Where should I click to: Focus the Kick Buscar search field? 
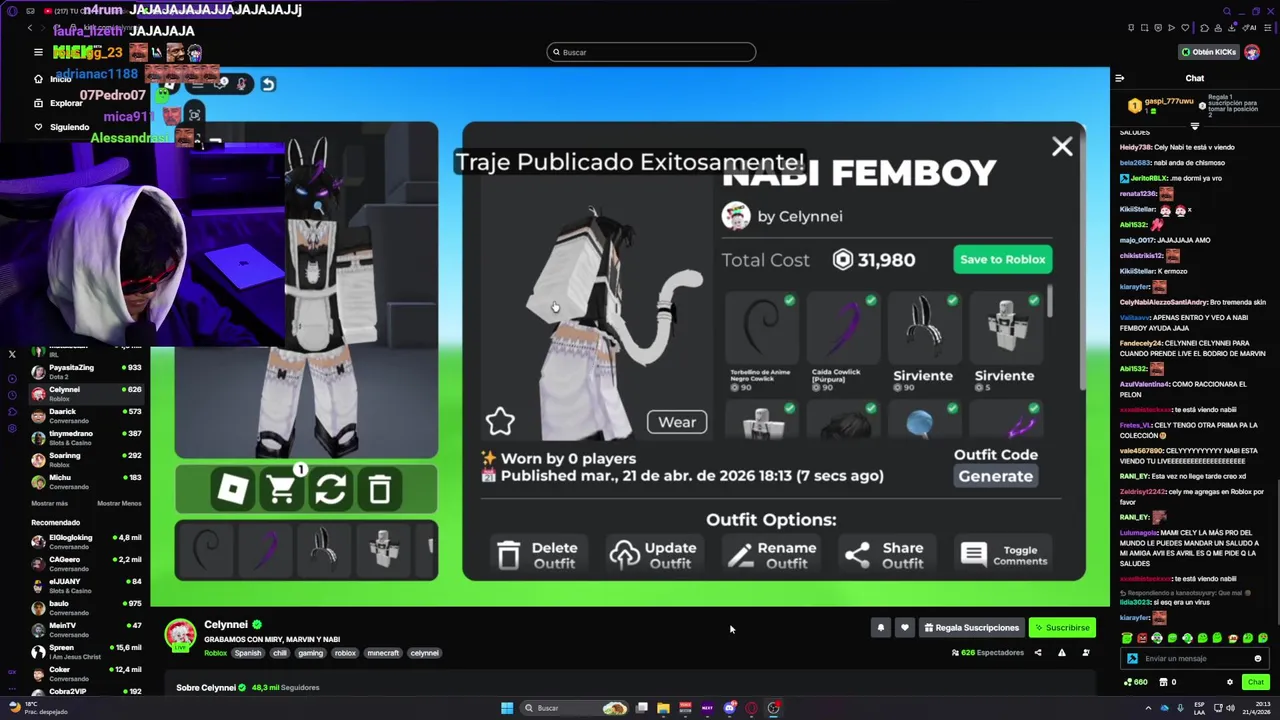pyautogui.click(x=651, y=52)
